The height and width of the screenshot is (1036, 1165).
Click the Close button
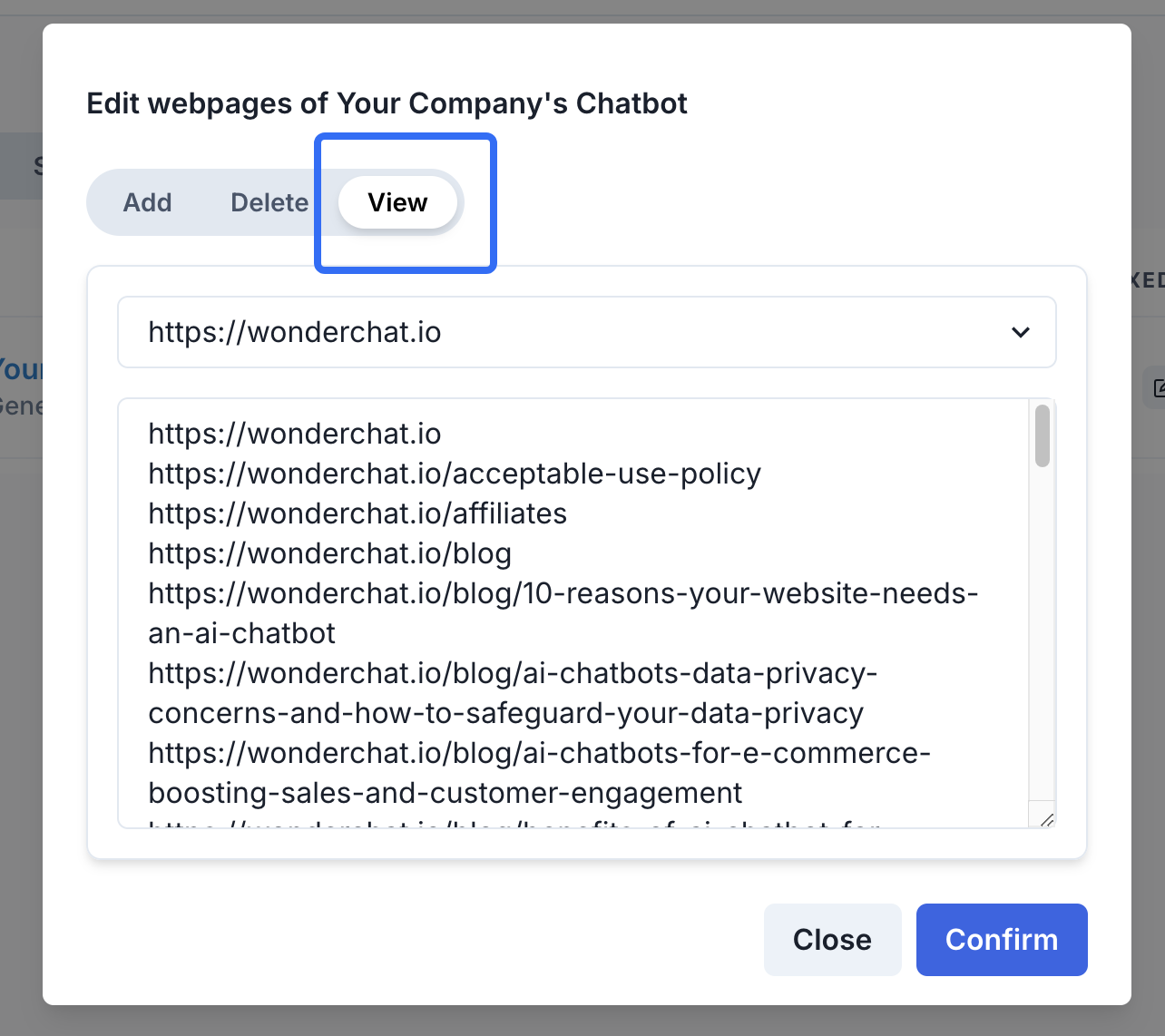tap(832, 940)
